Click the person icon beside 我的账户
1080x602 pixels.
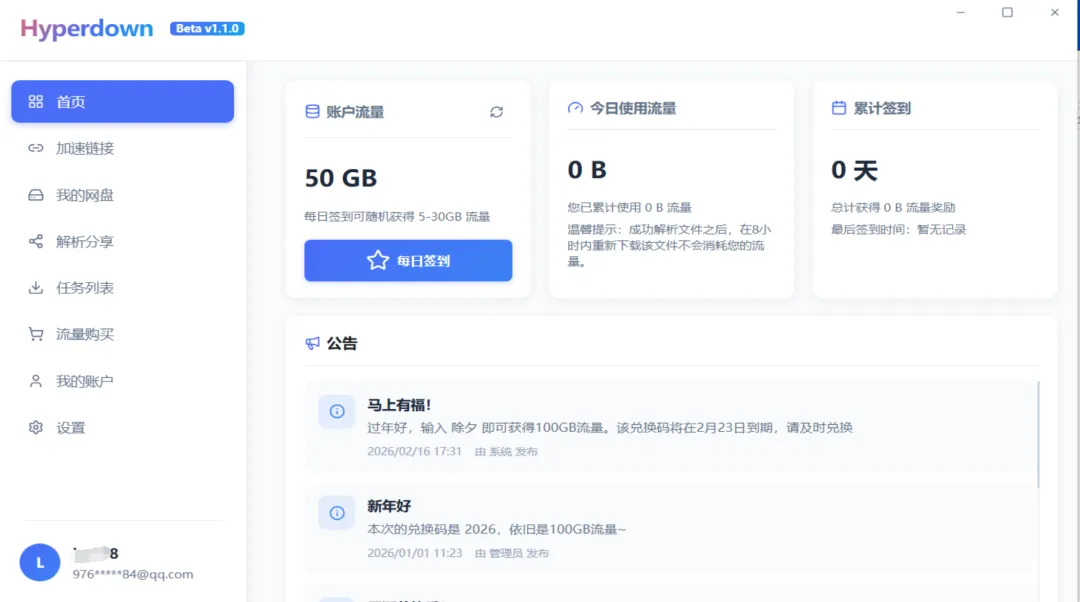coord(36,381)
